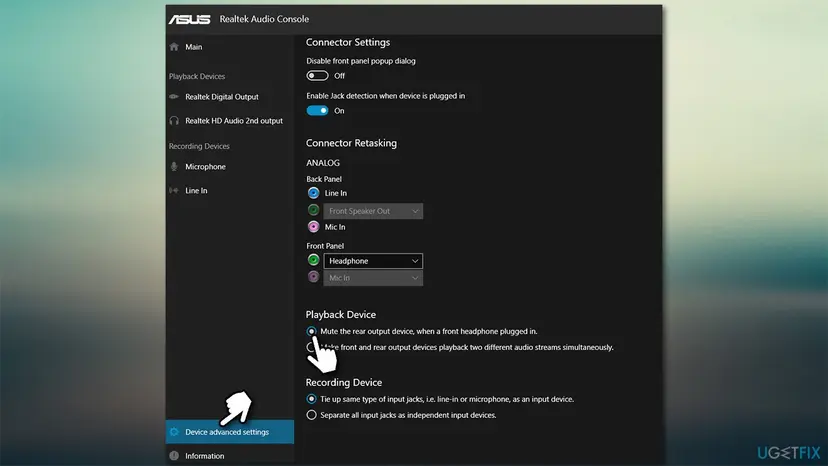Click the Line In sidebar icon

point(174,191)
